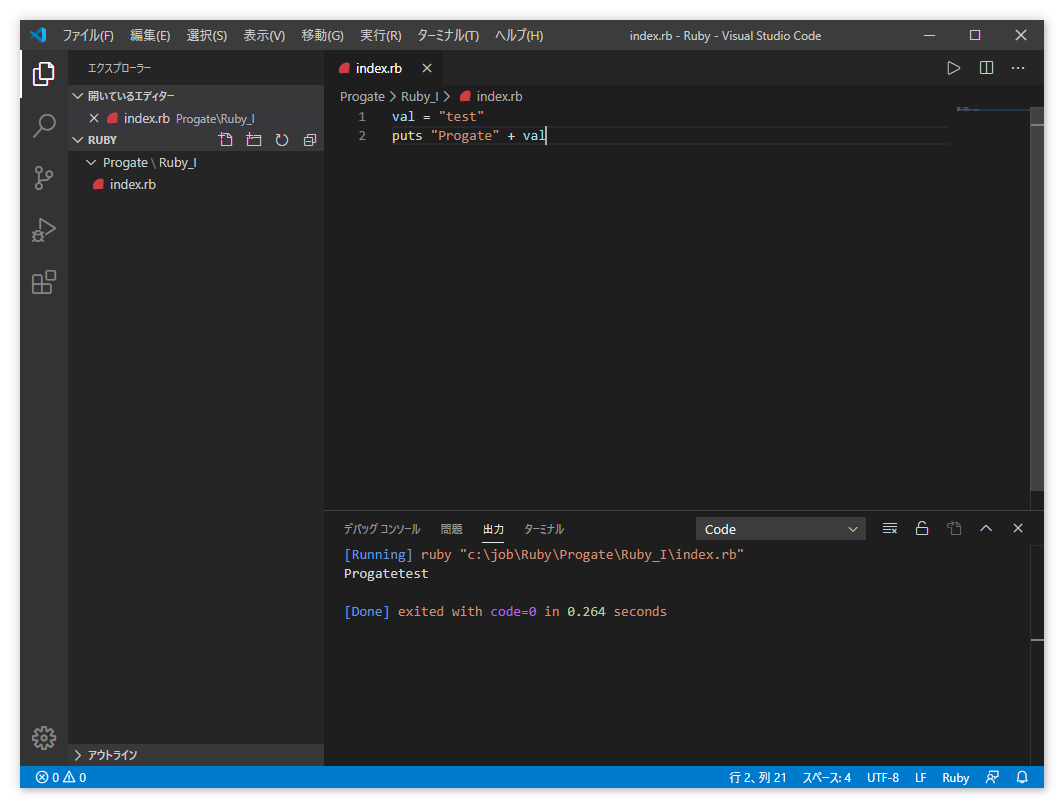The height and width of the screenshot is (808, 1064).
Task: Toggle the output scroll lock icon
Action: pos(922,529)
